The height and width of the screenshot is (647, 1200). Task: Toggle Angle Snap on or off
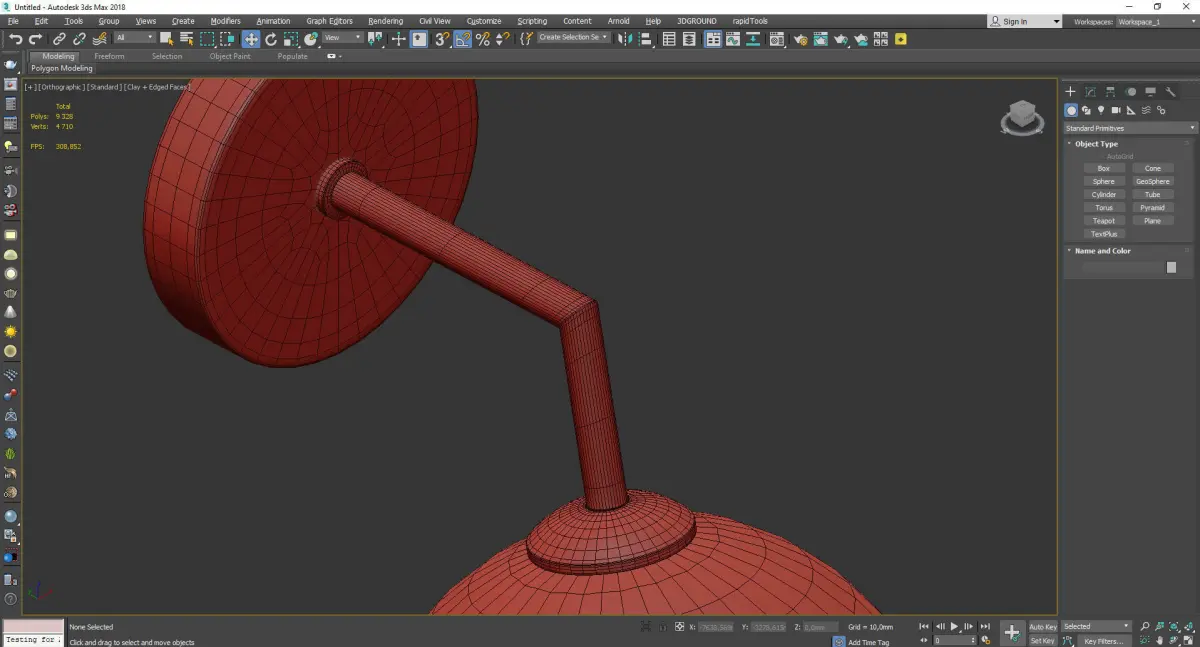coord(463,39)
